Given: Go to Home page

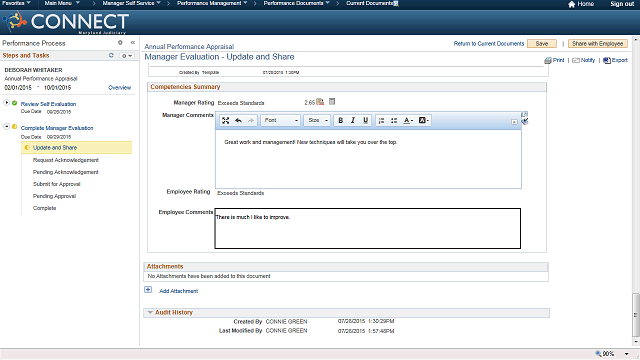Looking at the screenshot, I should pos(581,4).
